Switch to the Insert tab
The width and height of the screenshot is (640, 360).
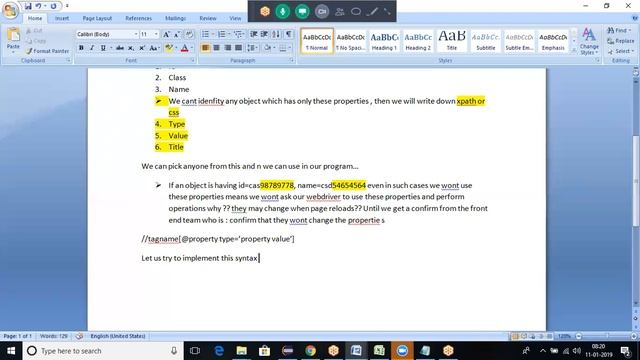(62, 18)
